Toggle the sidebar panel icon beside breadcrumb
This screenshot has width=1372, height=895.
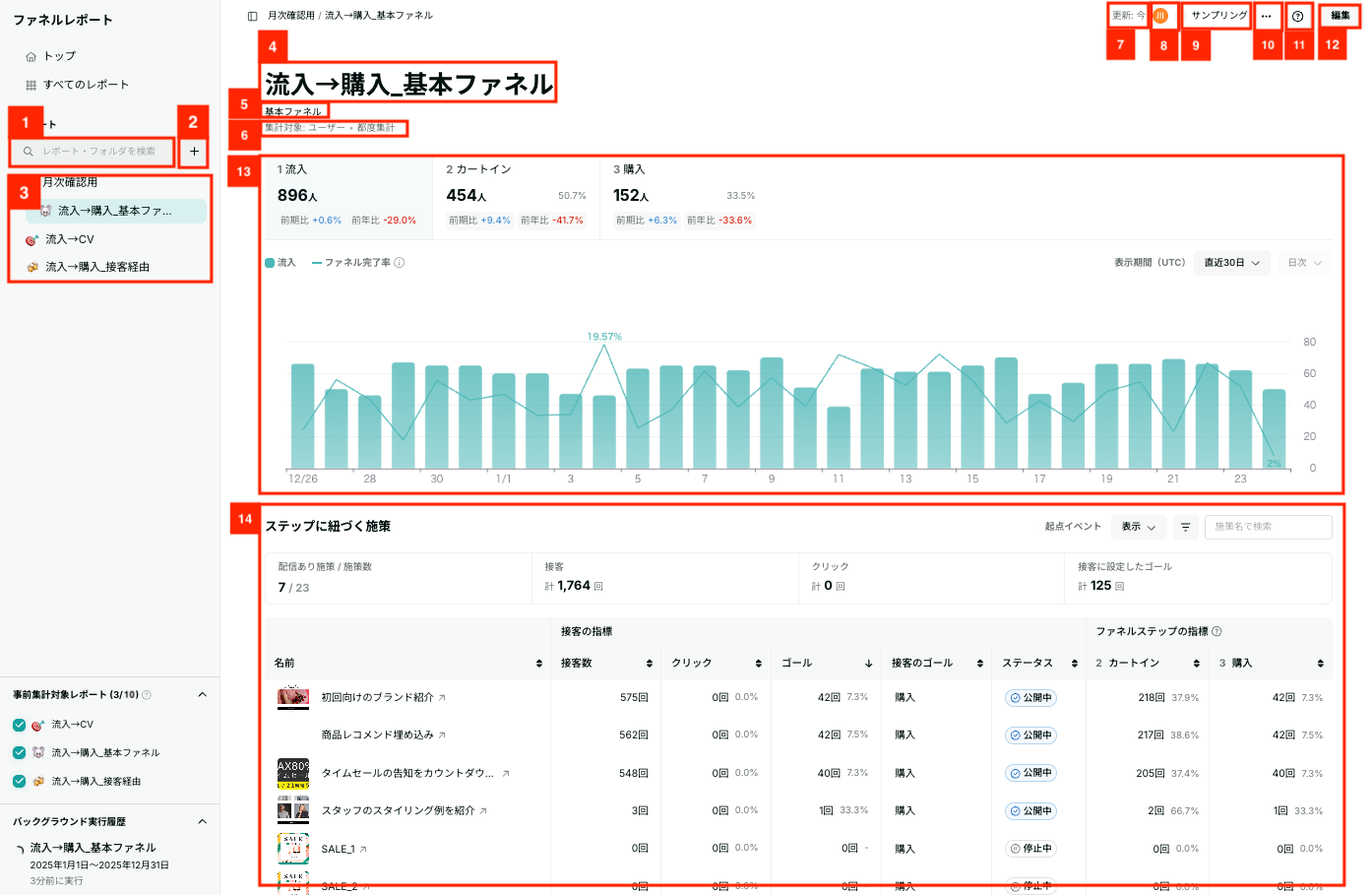(x=253, y=16)
